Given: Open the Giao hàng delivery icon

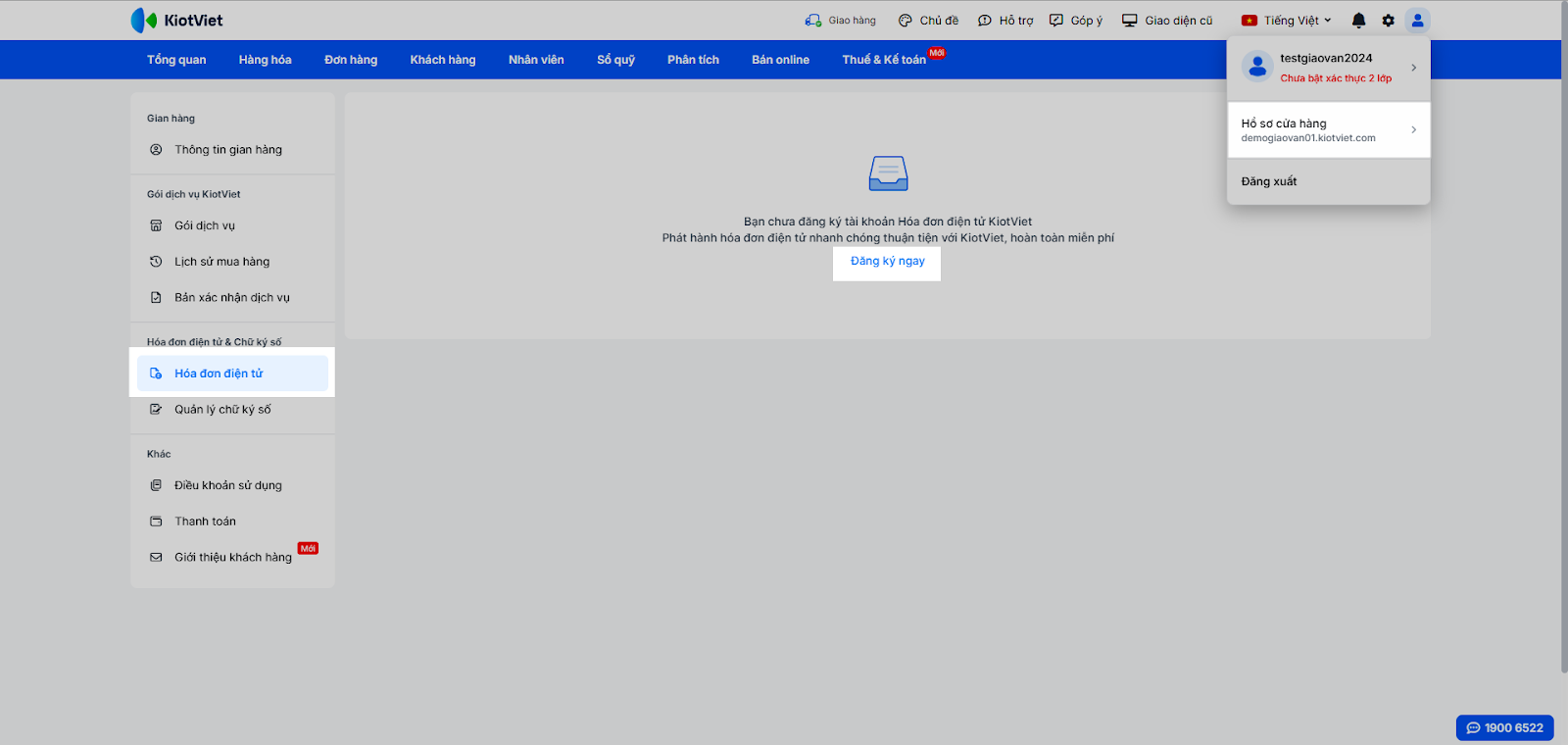Looking at the screenshot, I should [x=813, y=21].
